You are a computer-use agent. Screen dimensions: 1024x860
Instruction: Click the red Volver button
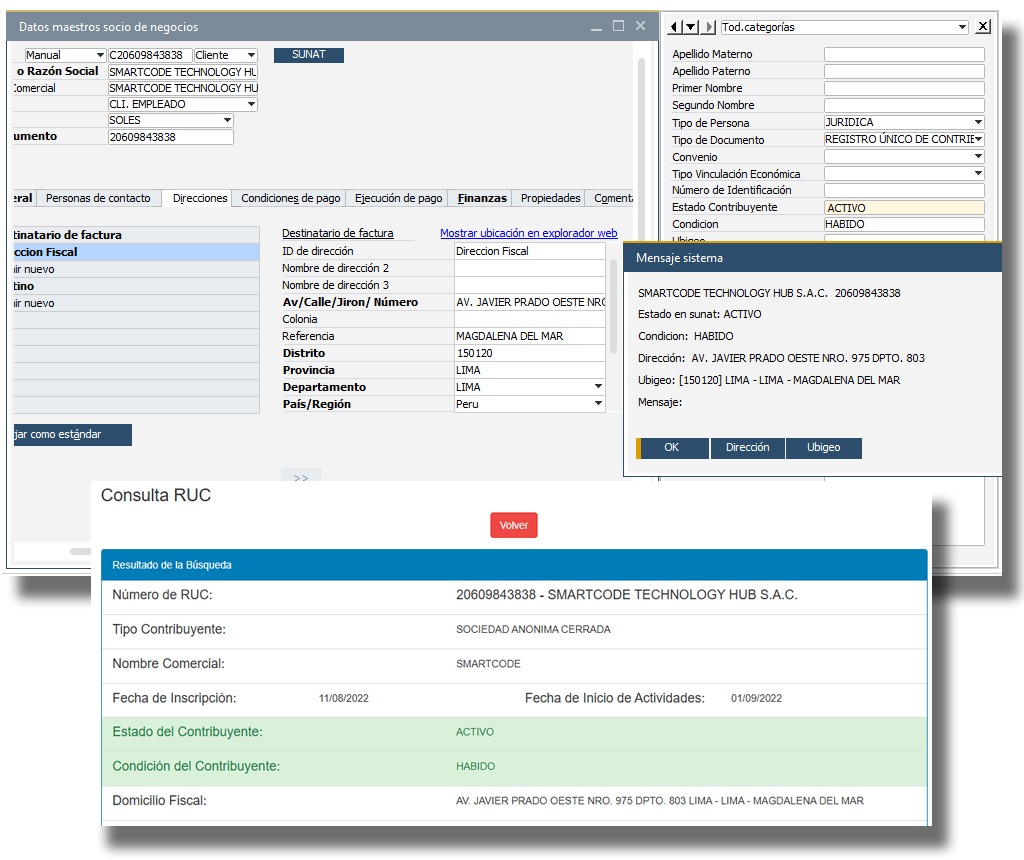(x=513, y=525)
